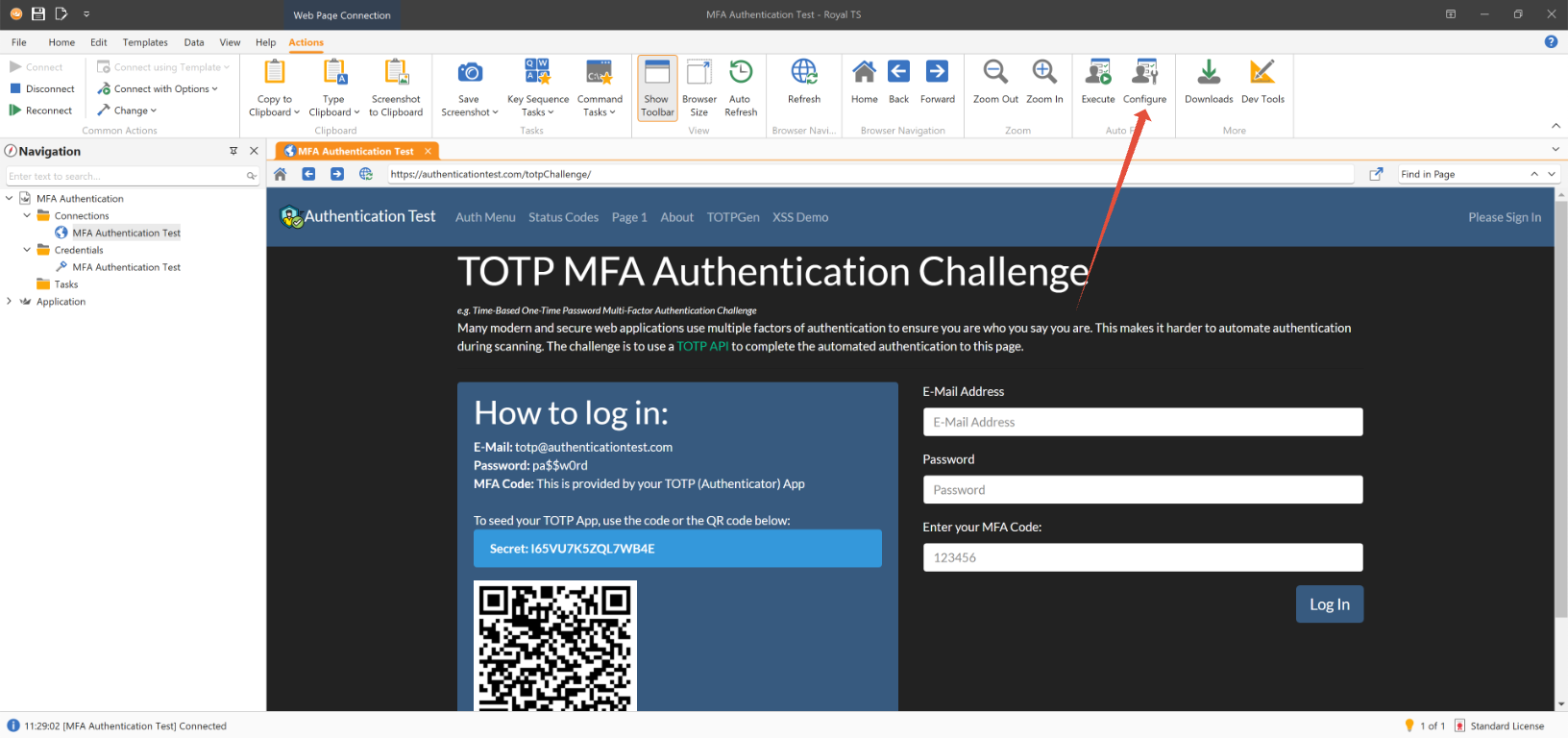Switch to the Home ribbon tab
The height and width of the screenshot is (738, 1568).
pos(61,42)
